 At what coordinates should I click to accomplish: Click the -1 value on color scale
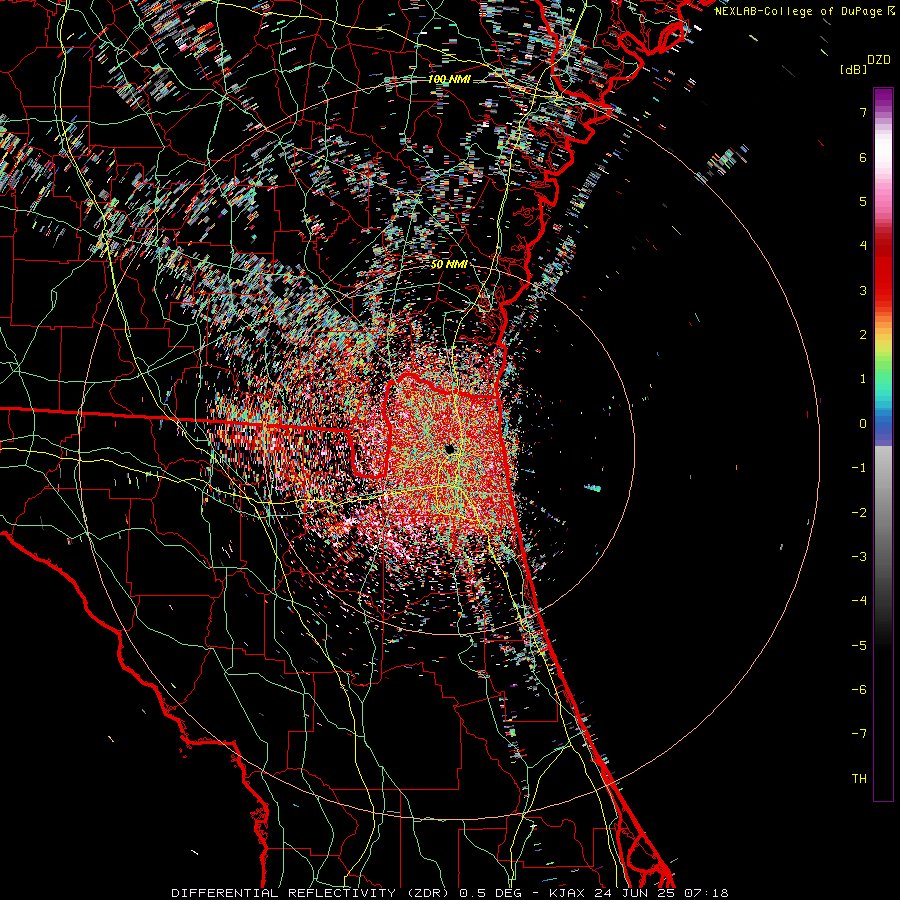(x=859, y=468)
